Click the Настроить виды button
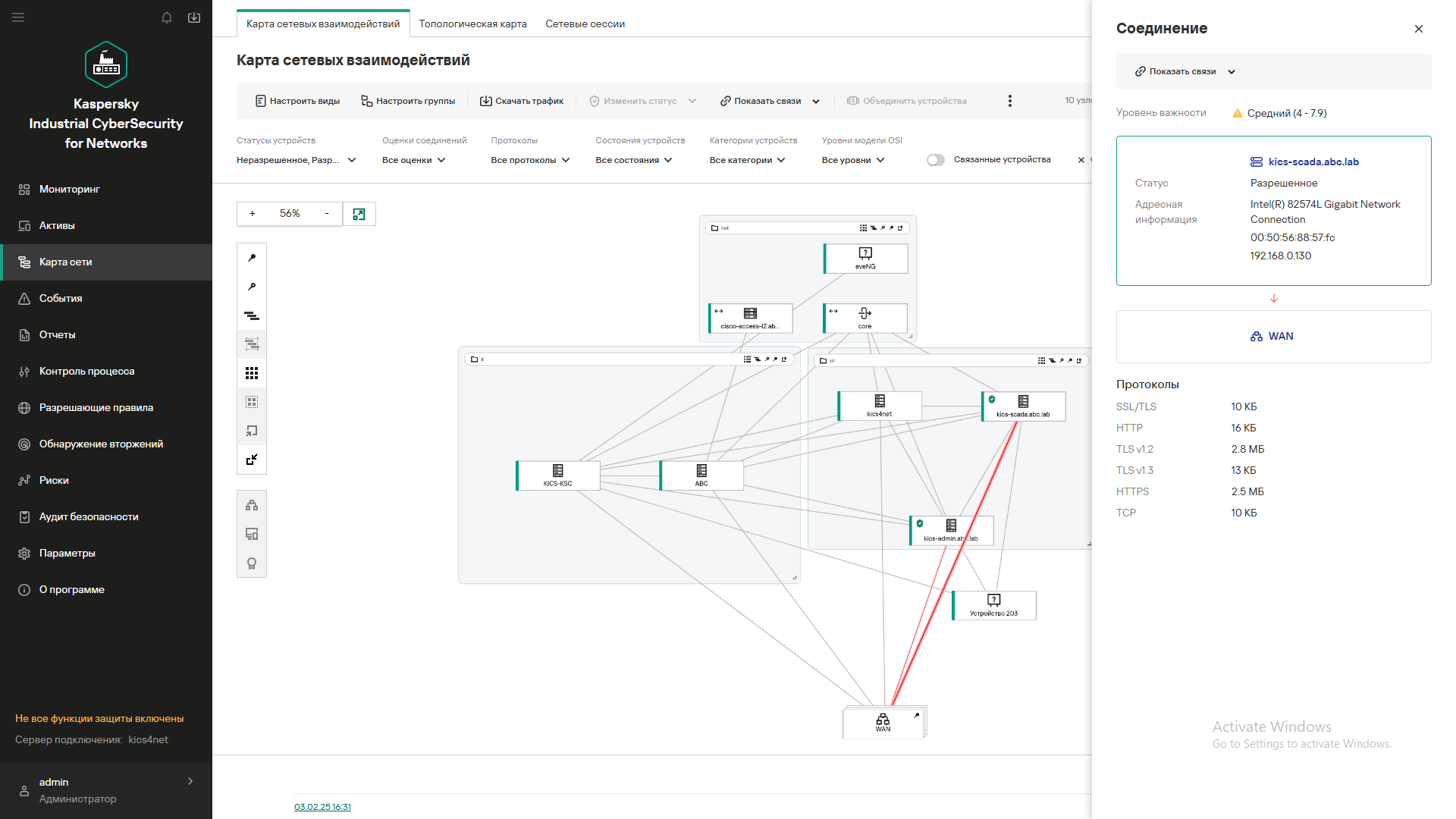This screenshot has height=819, width=1456. coord(297,101)
